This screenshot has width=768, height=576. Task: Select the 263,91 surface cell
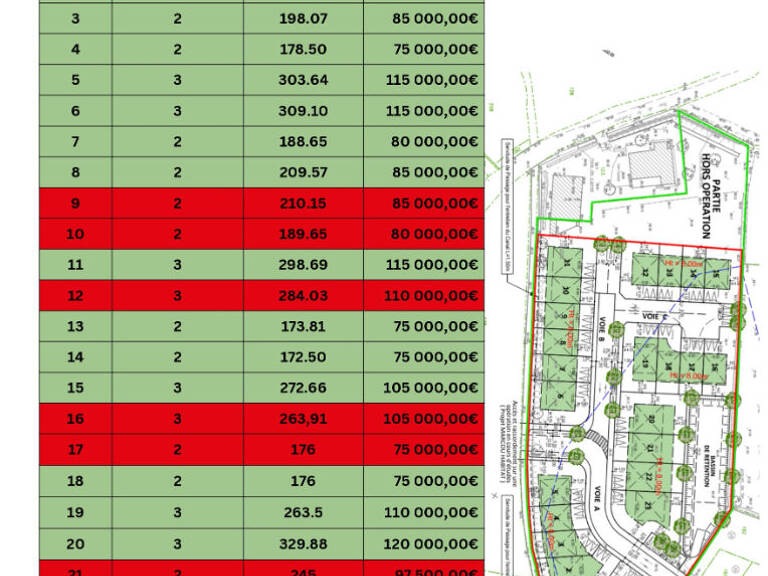[x=303, y=419]
